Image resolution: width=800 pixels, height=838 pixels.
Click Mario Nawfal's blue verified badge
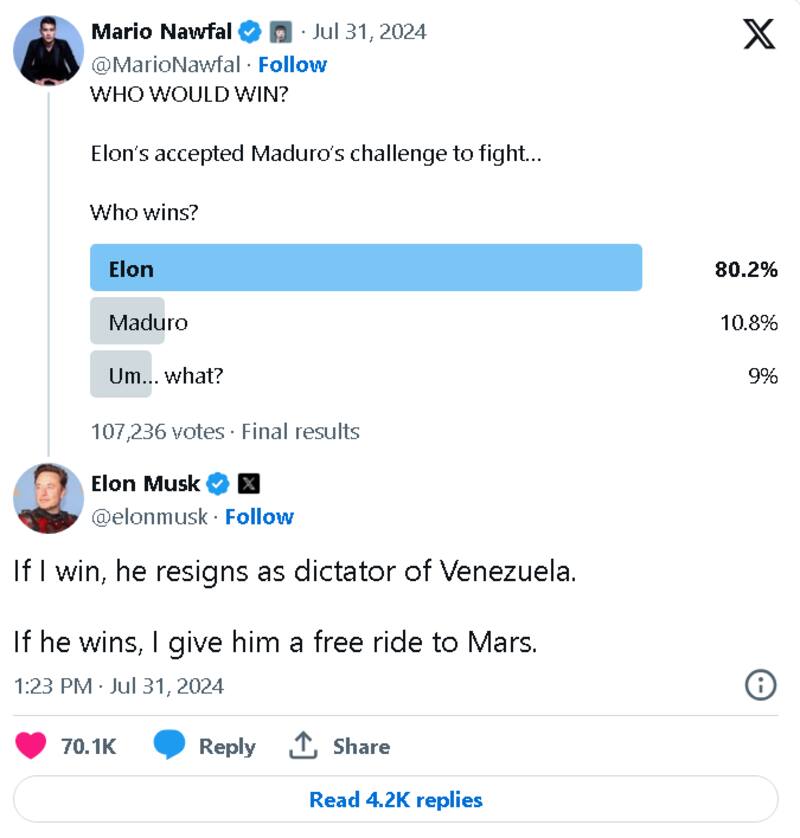[249, 31]
